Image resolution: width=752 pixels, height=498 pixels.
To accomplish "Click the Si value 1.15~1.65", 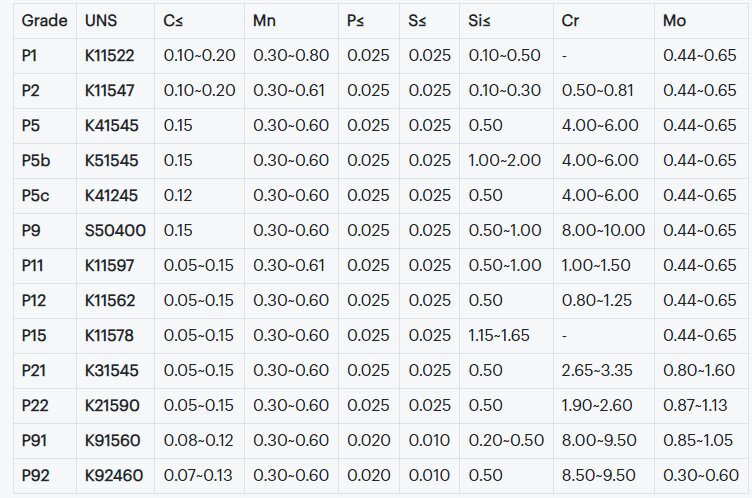I will click(x=499, y=336).
